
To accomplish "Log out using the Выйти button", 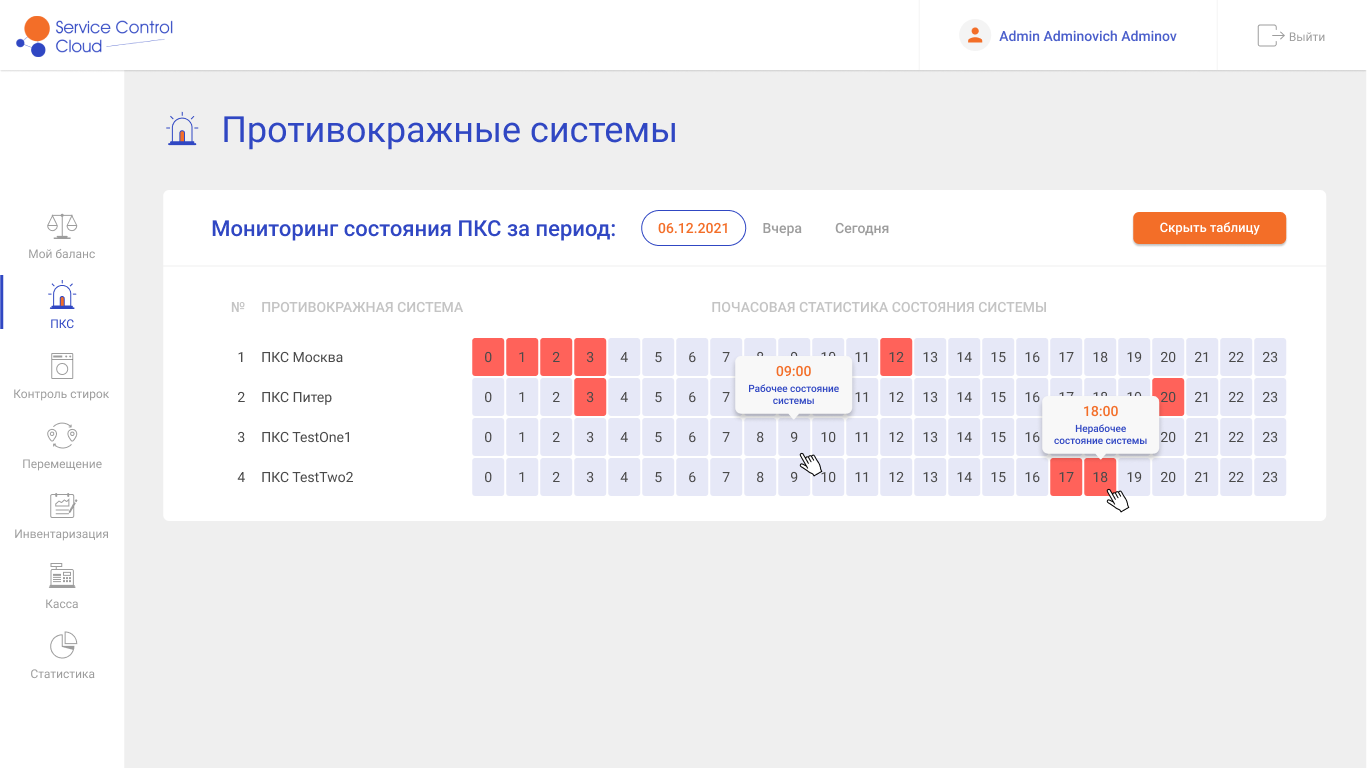I will [1291, 36].
